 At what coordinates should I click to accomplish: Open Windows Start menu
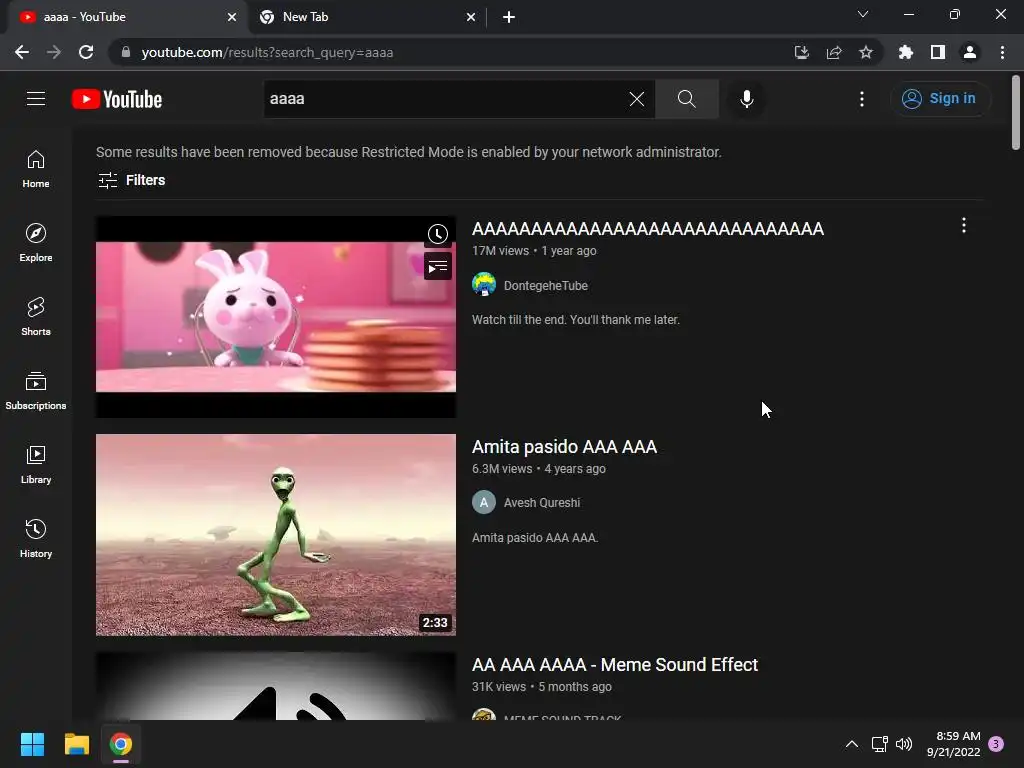click(x=32, y=744)
